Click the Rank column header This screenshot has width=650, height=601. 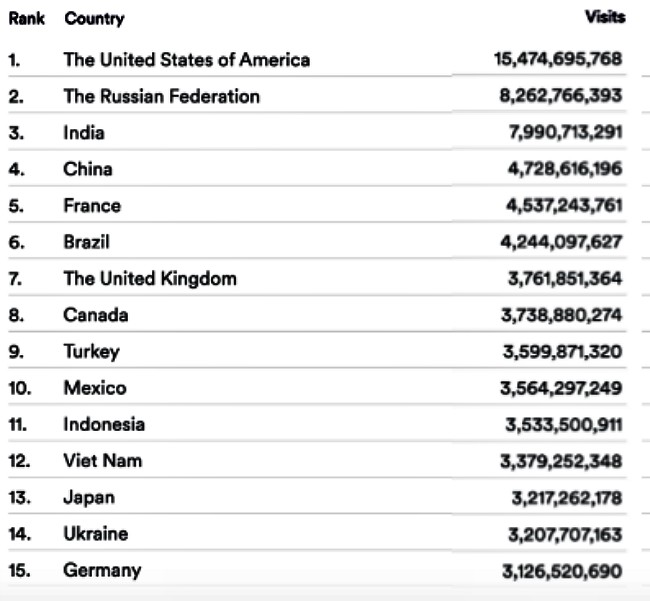click(27, 19)
